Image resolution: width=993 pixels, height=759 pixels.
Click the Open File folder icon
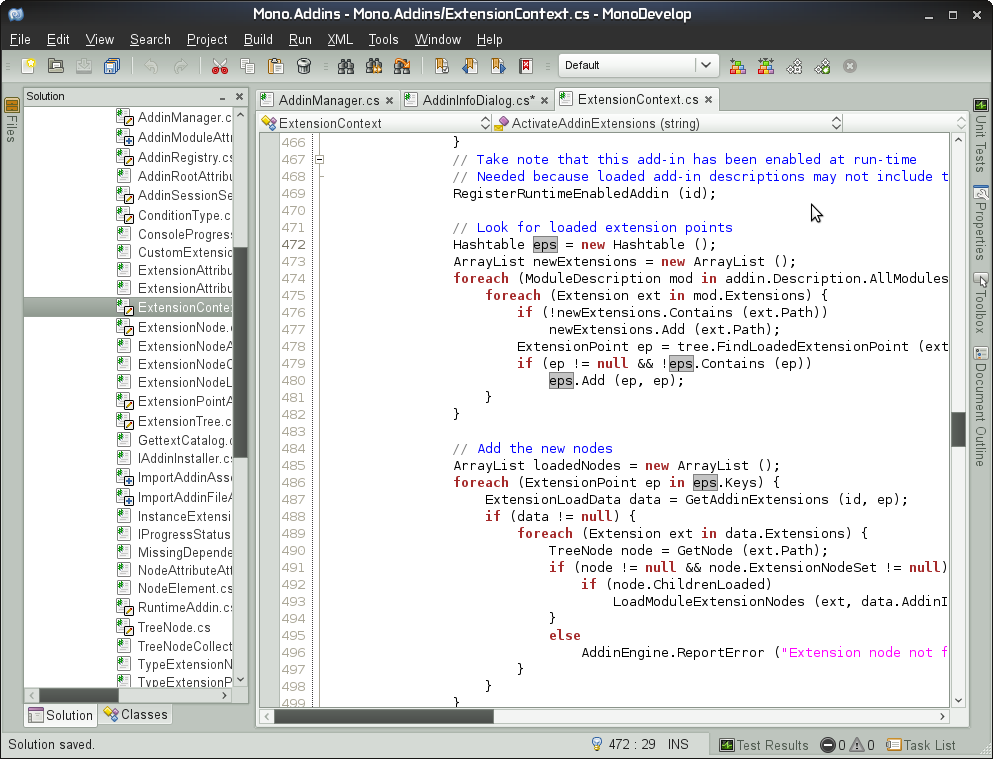(57, 66)
